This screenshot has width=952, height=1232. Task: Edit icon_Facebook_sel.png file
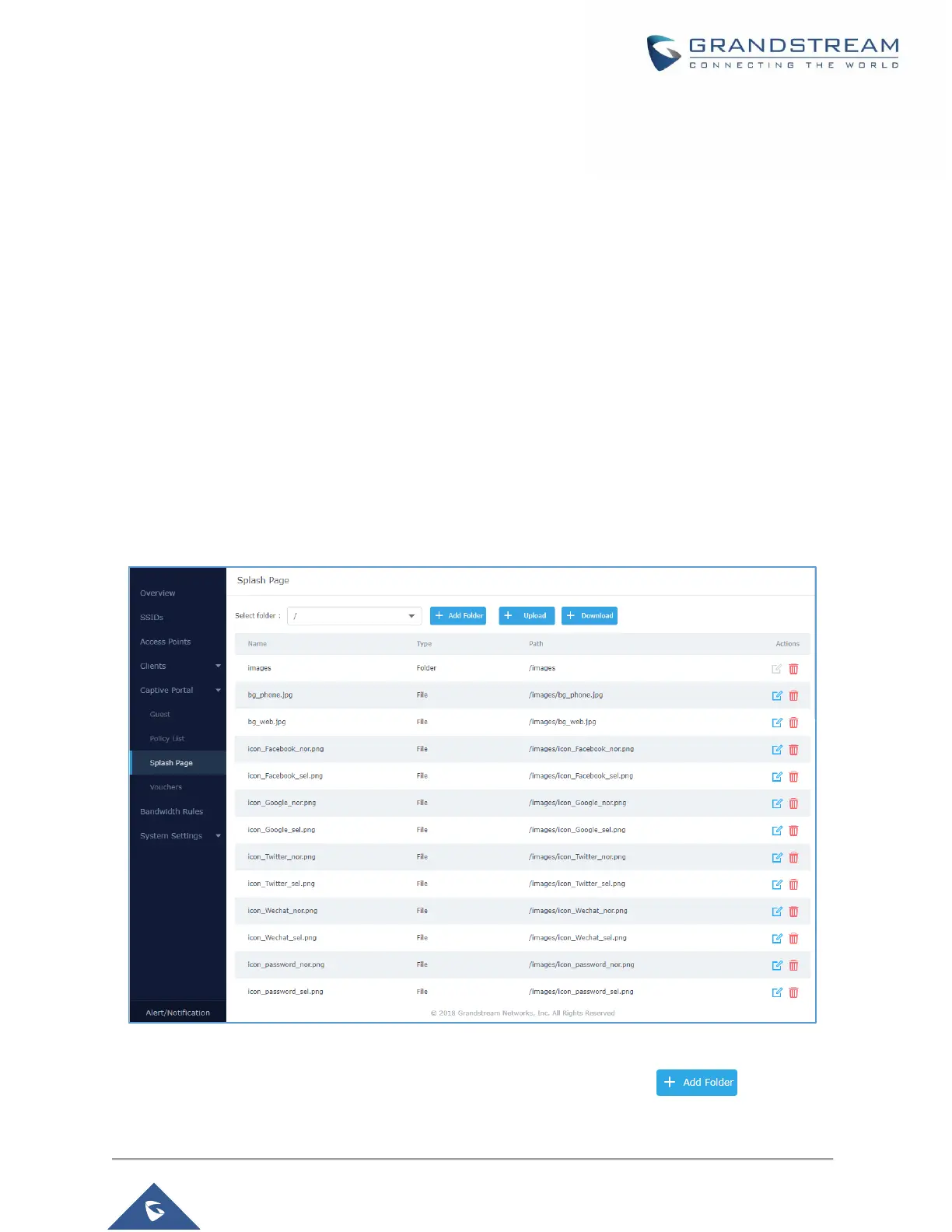coord(776,777)
